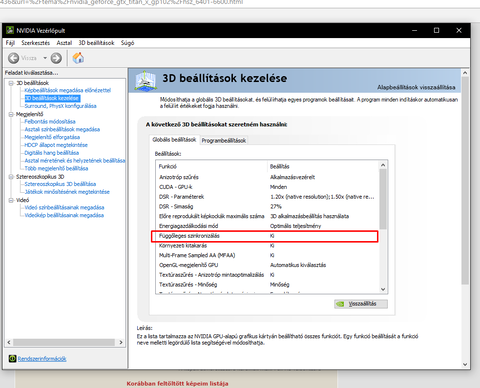This screenshot has width=480, height=388.
Task: Click task tree horizontal scroll-left arrow
Action: [x=9, y=342]
